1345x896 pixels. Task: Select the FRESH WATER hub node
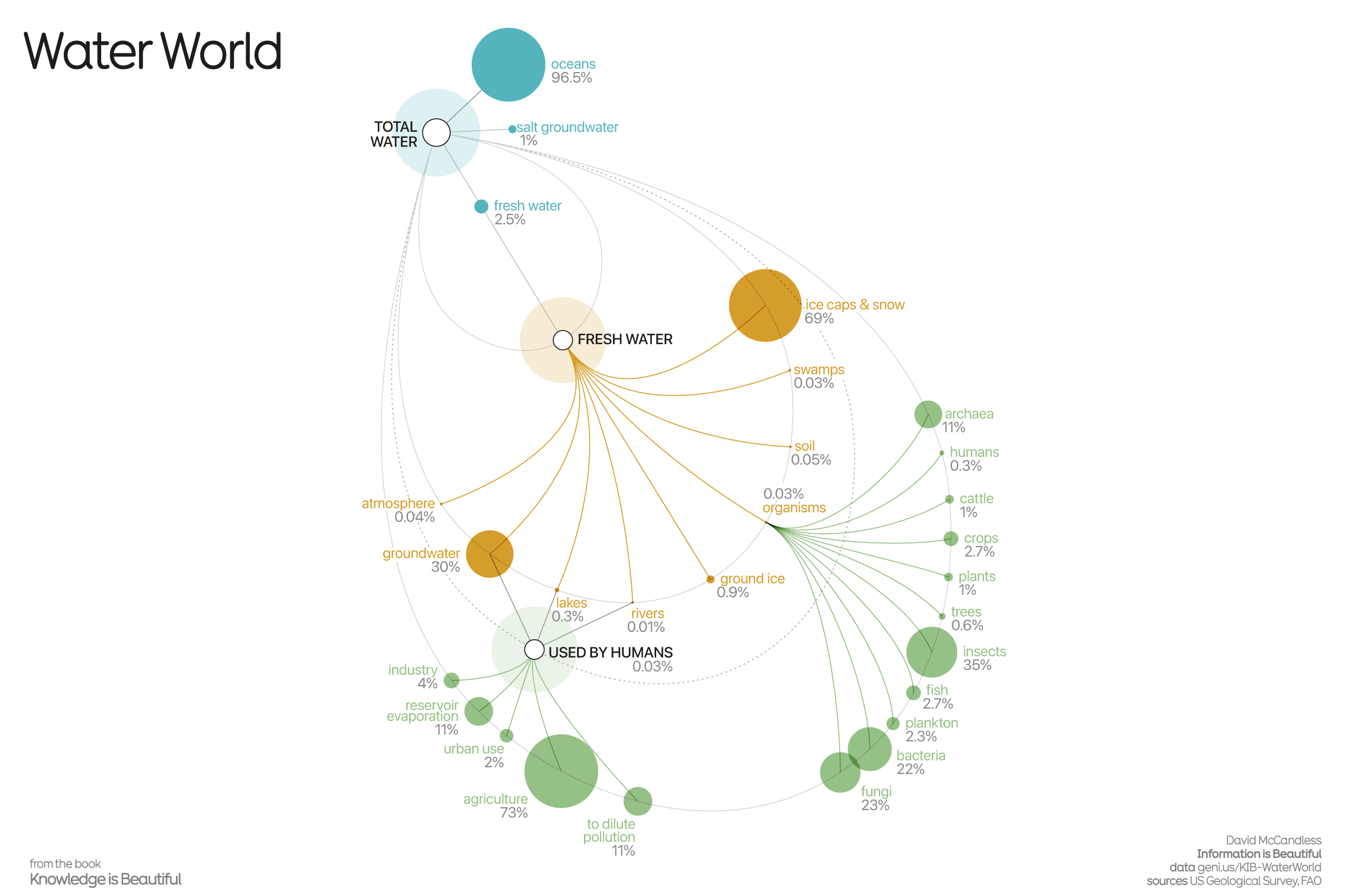coord(562,340)
